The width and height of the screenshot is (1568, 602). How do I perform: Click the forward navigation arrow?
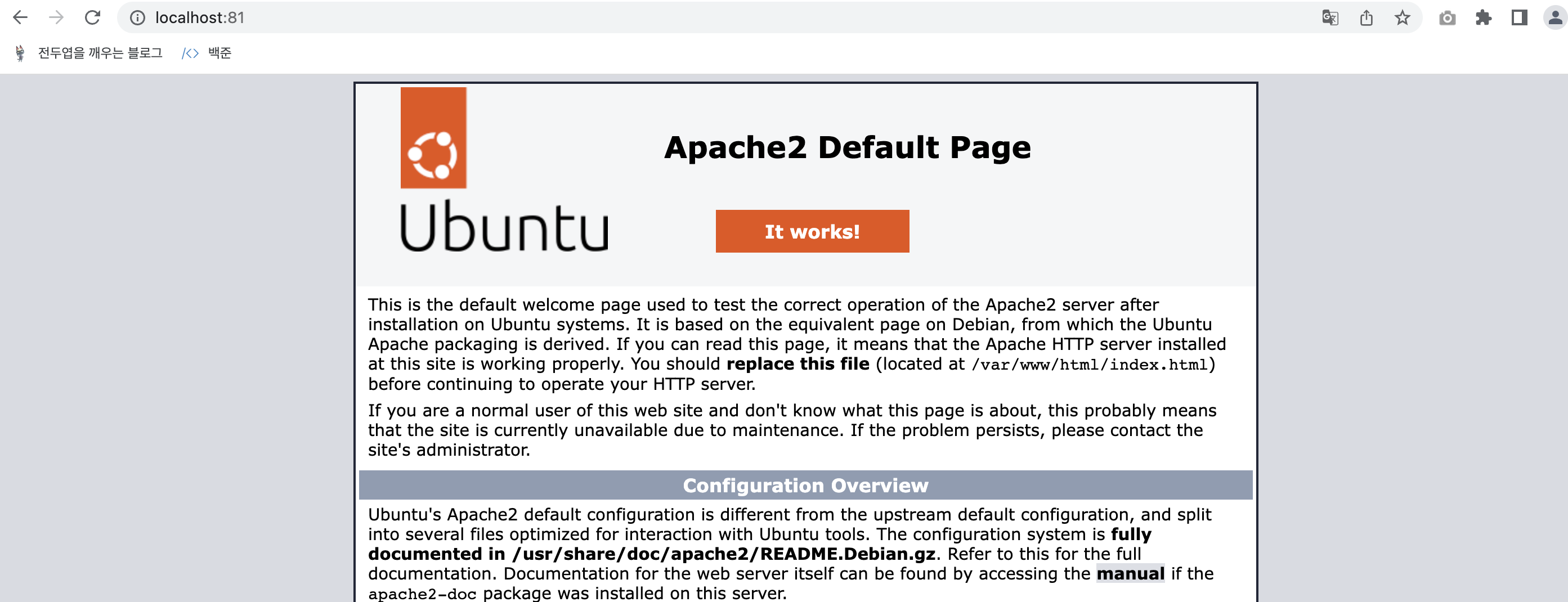[56, 17]
